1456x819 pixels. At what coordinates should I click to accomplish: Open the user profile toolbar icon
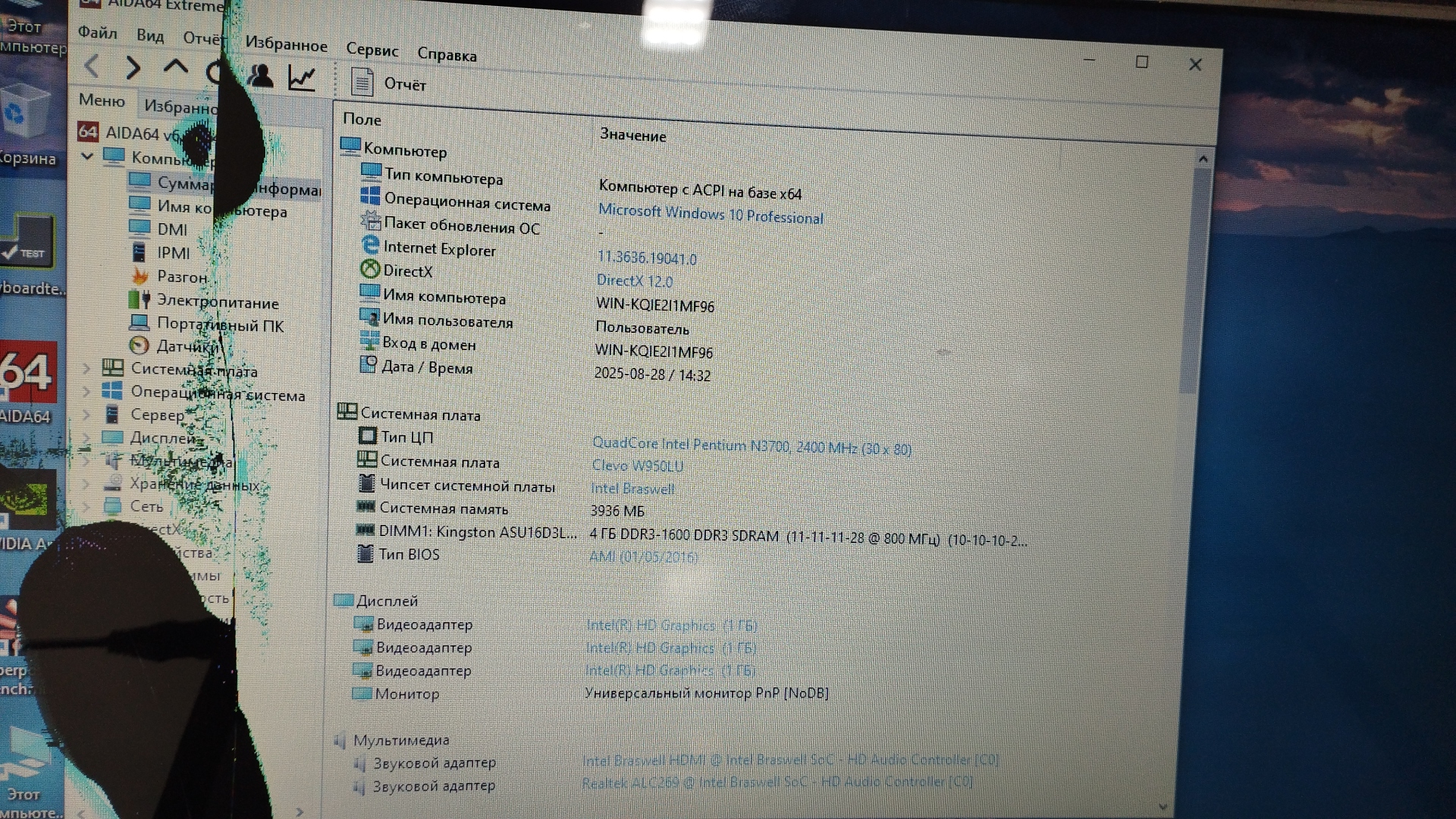(x=261, y=75)
